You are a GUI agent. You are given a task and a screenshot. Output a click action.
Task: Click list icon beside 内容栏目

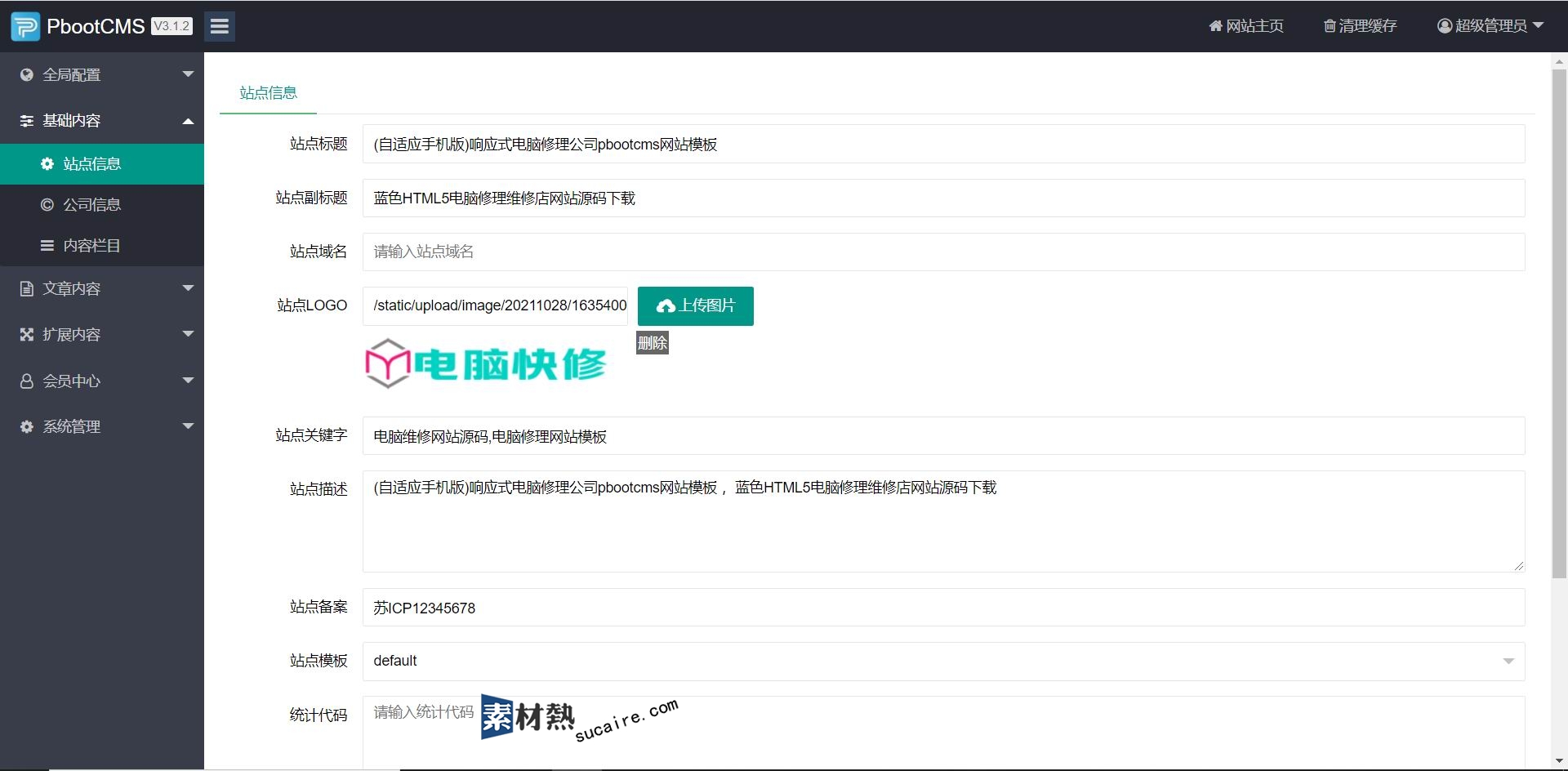click(47, 246)
